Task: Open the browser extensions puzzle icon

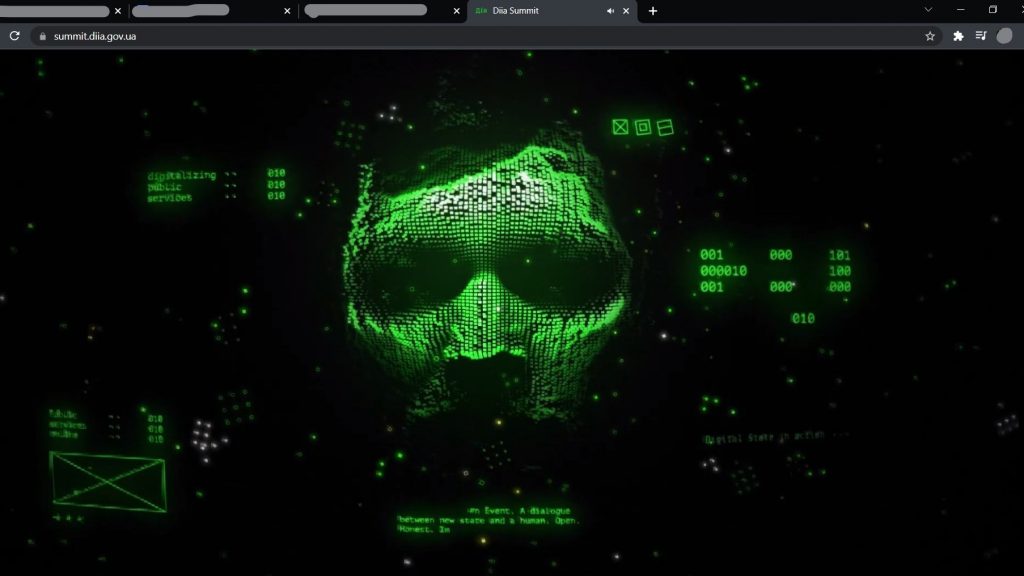Action: 958,36
